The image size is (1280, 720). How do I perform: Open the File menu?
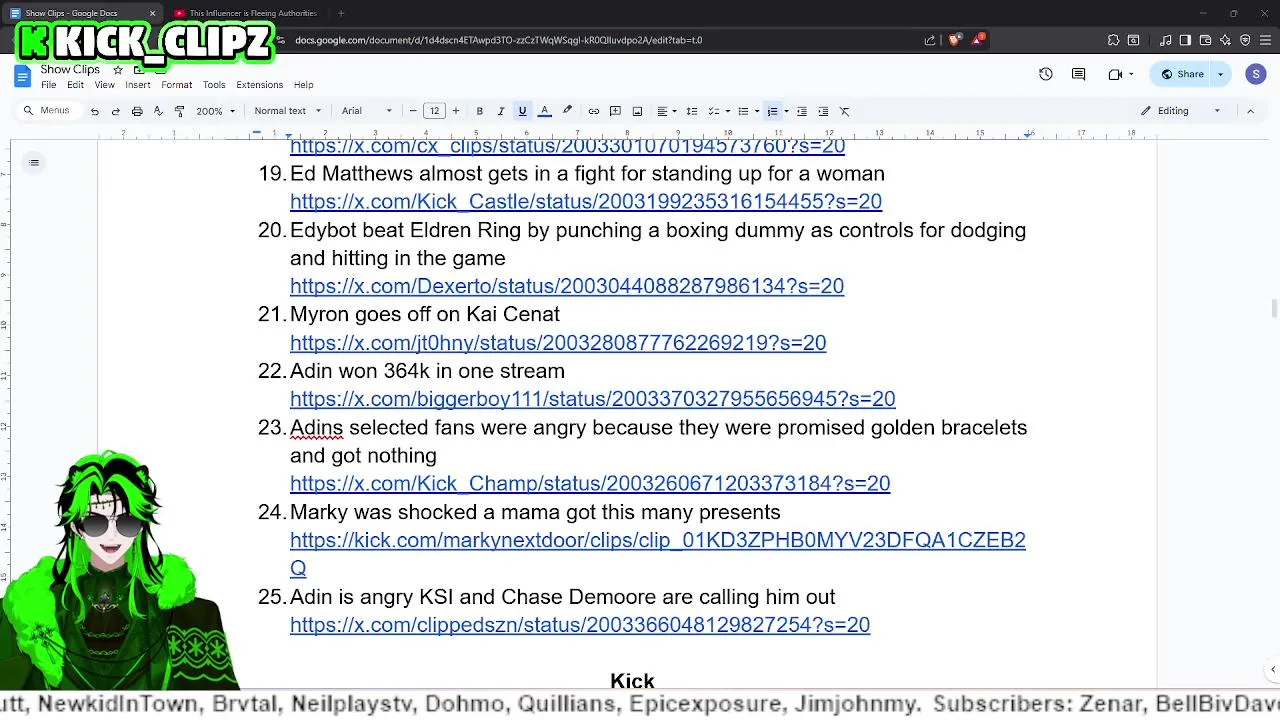click(48, 85)
